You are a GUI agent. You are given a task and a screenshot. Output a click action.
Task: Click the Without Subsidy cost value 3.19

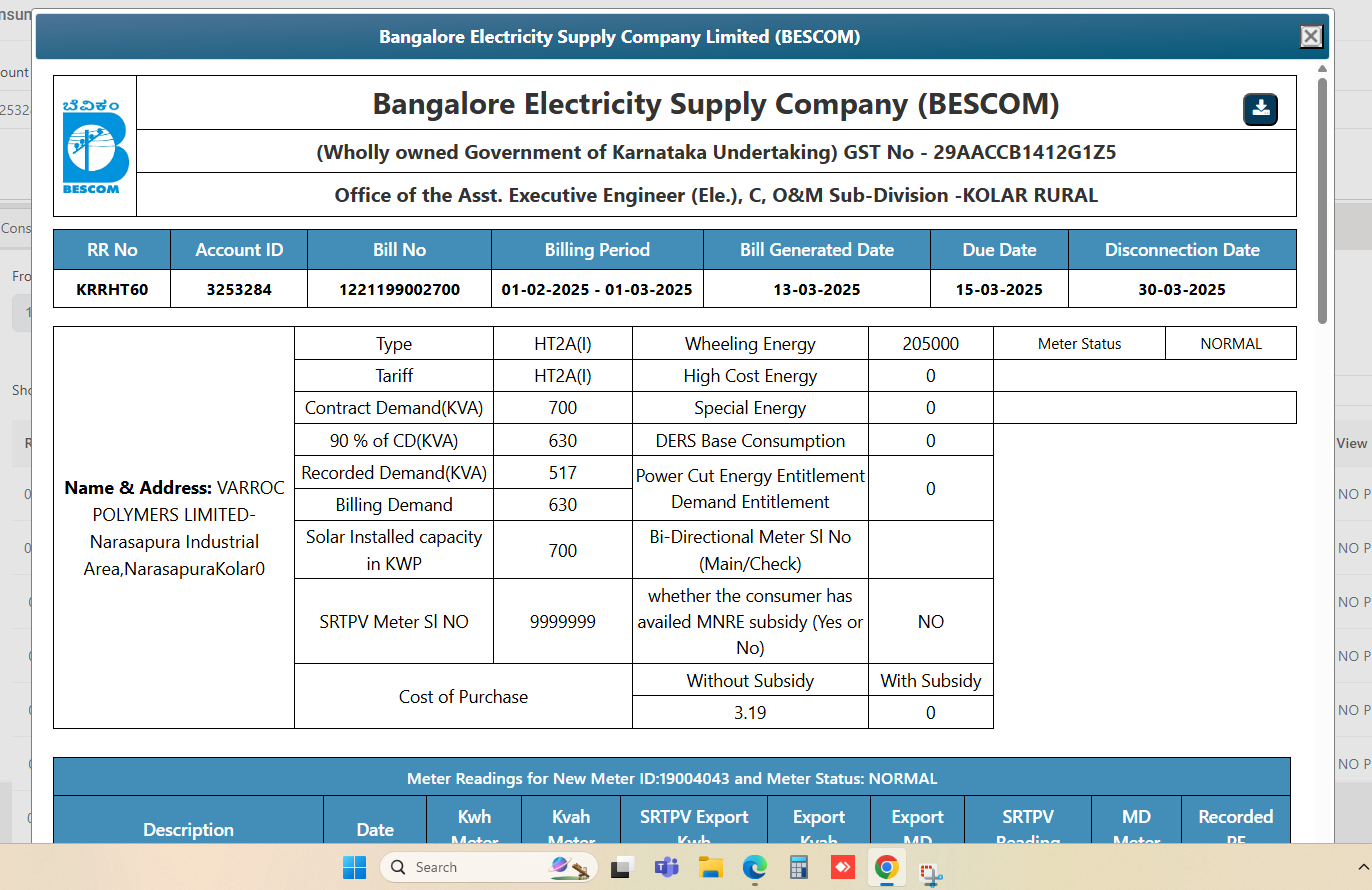750,713
